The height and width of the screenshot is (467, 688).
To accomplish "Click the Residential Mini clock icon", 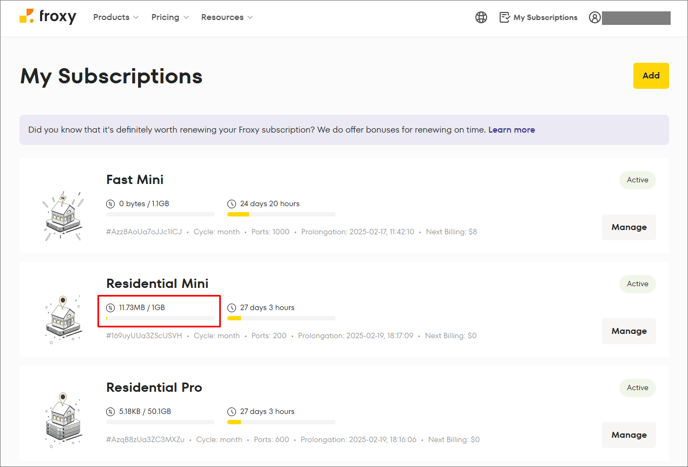I will click(x=231, y=308).
